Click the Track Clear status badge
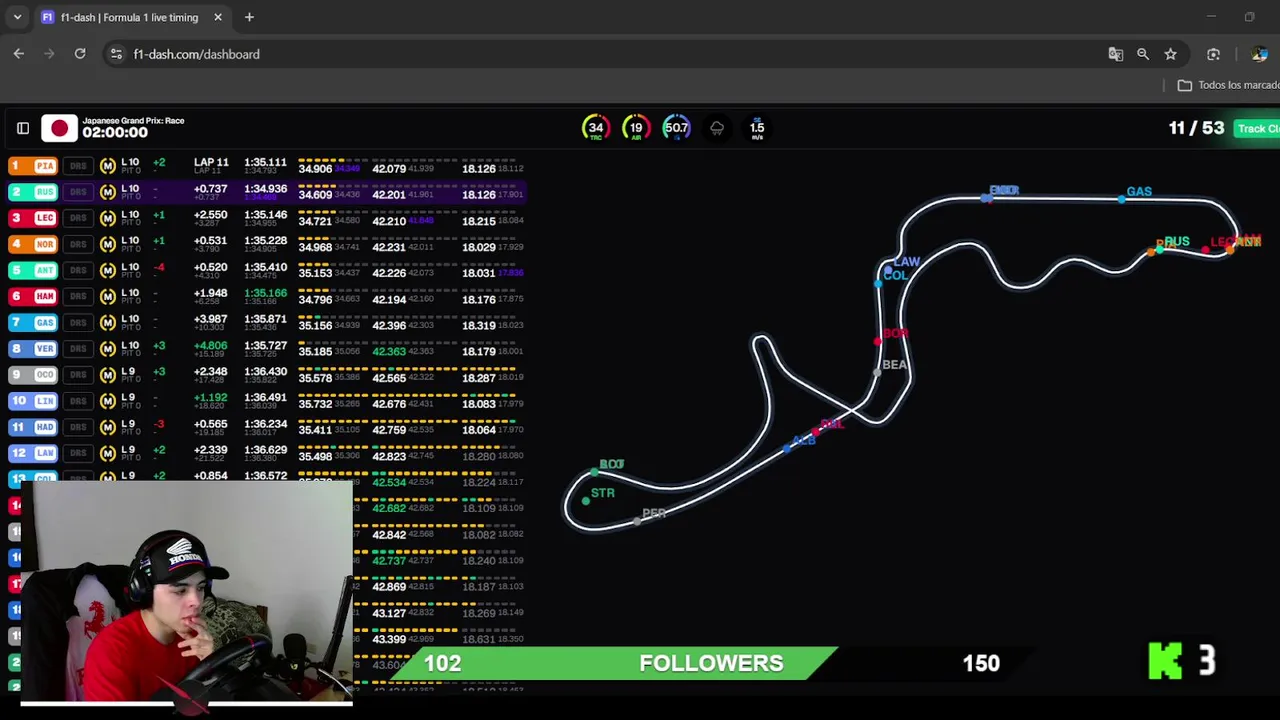Viewport: 1280px width, 720px height. coord(1258,129)
